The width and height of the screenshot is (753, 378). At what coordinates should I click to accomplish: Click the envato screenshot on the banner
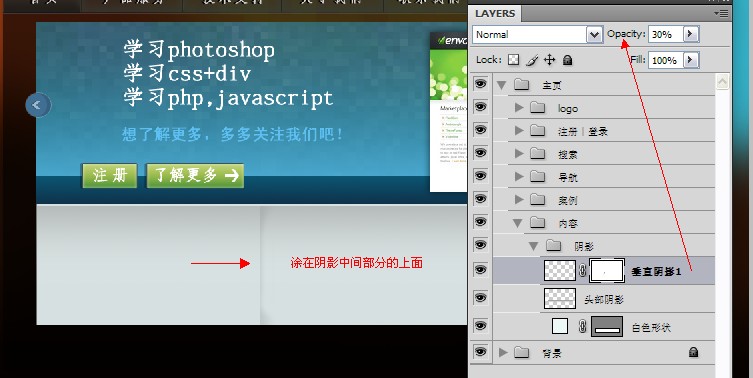tap(449, 112)
